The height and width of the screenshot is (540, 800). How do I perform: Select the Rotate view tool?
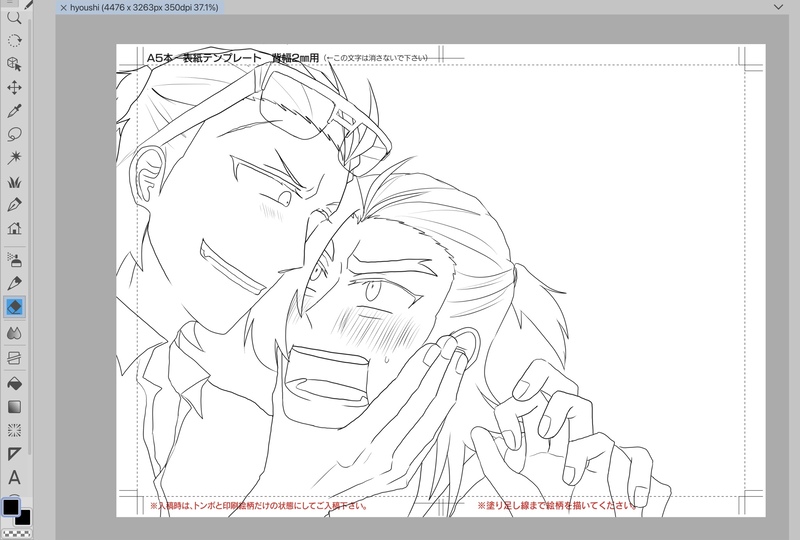click(x=14, y=40)
